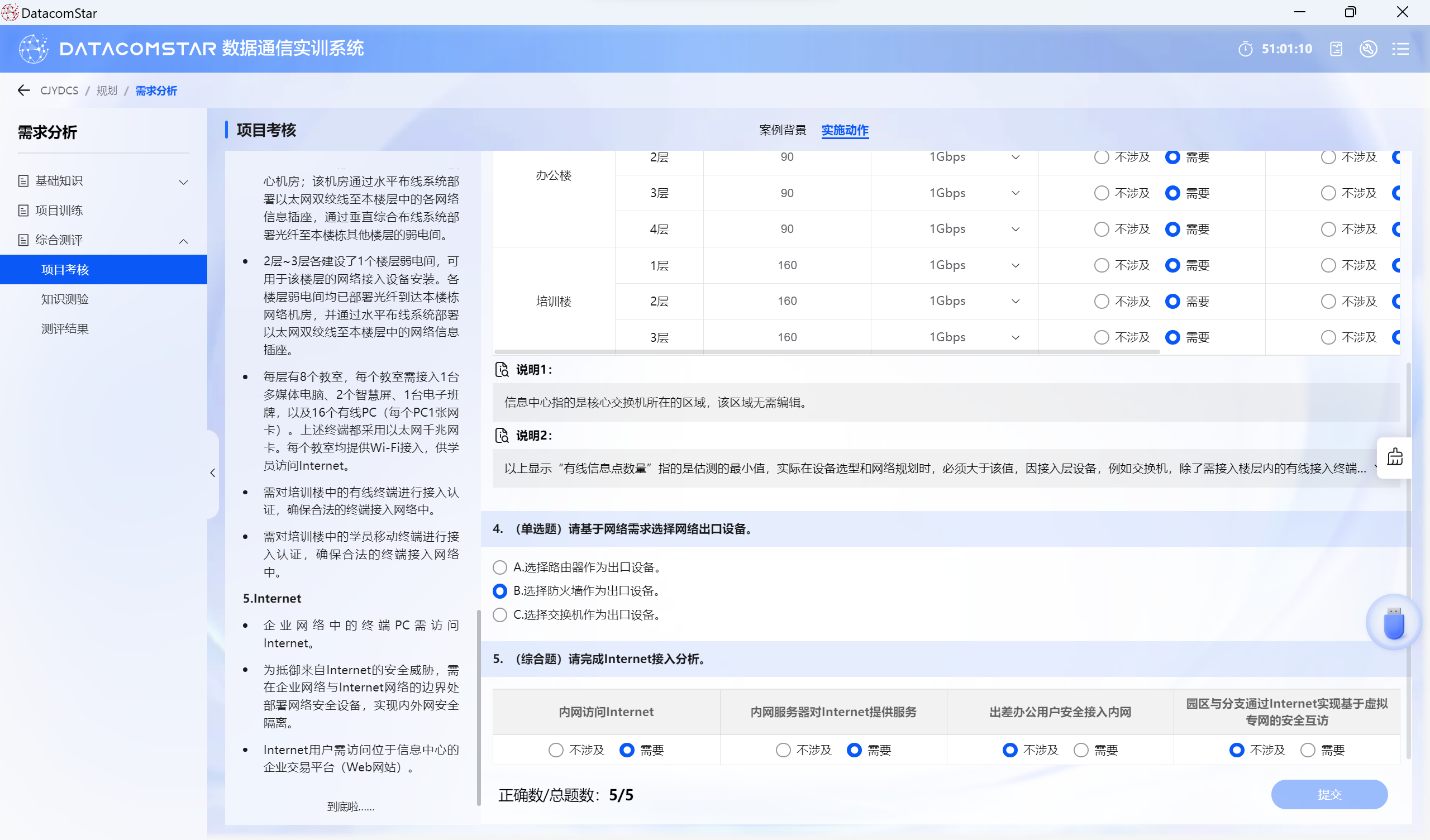Click the 规划 breadcrumb link
1430x840 pixels.
(x=106, y=90)
